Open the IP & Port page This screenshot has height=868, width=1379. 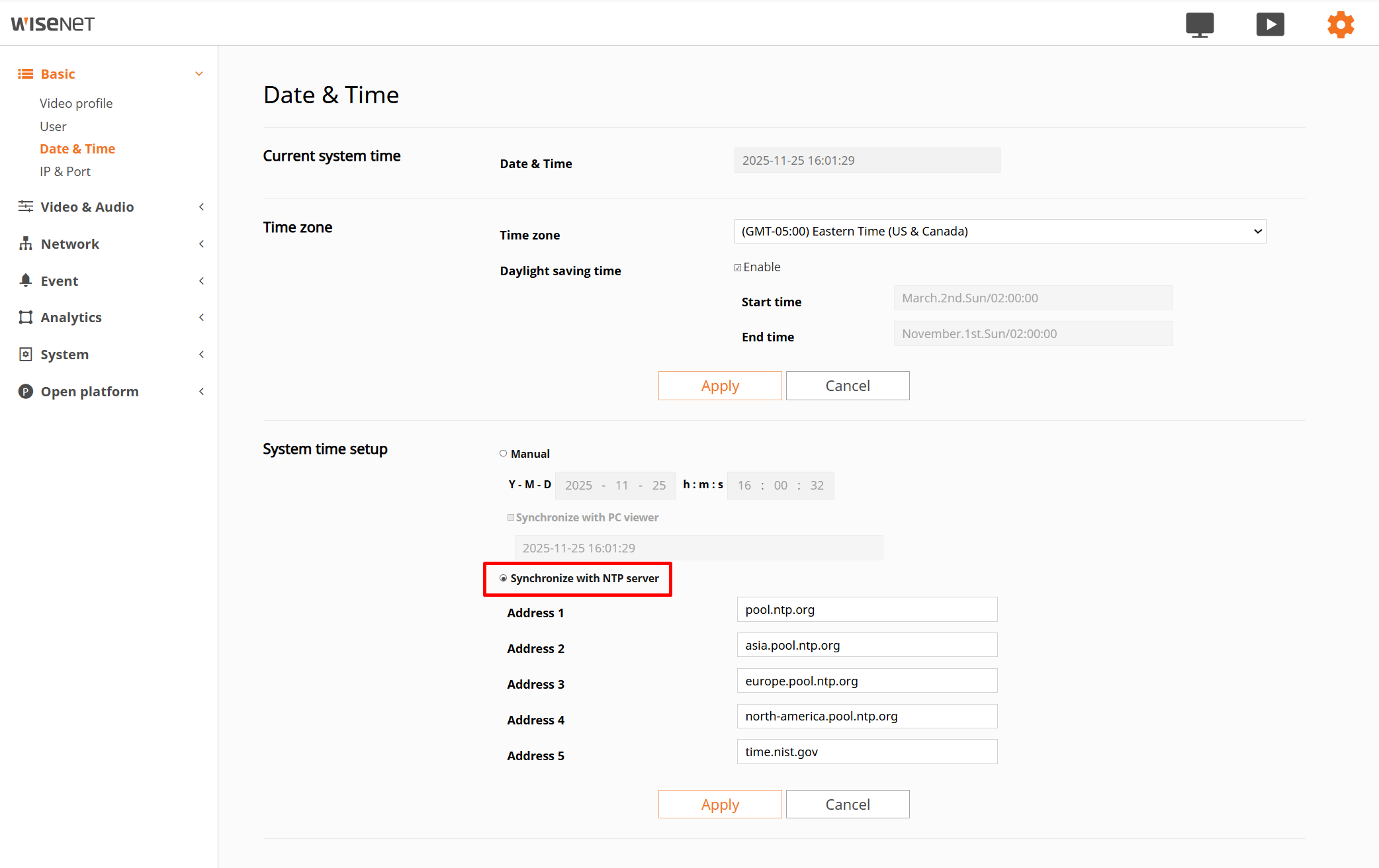coord(65,171)
